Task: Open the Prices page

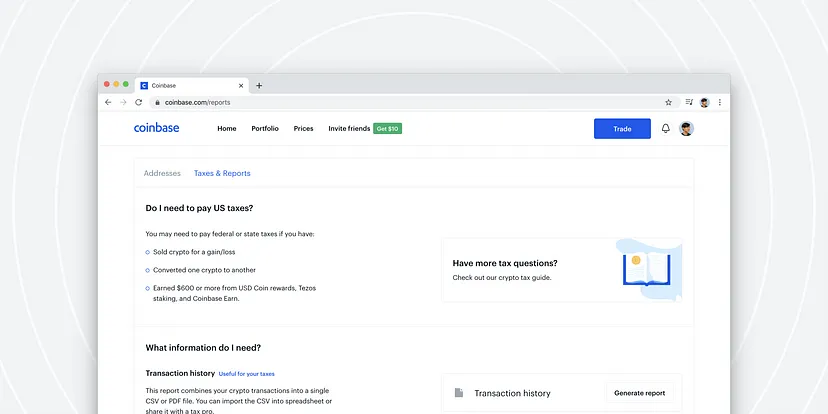Action: click(303, 128)
